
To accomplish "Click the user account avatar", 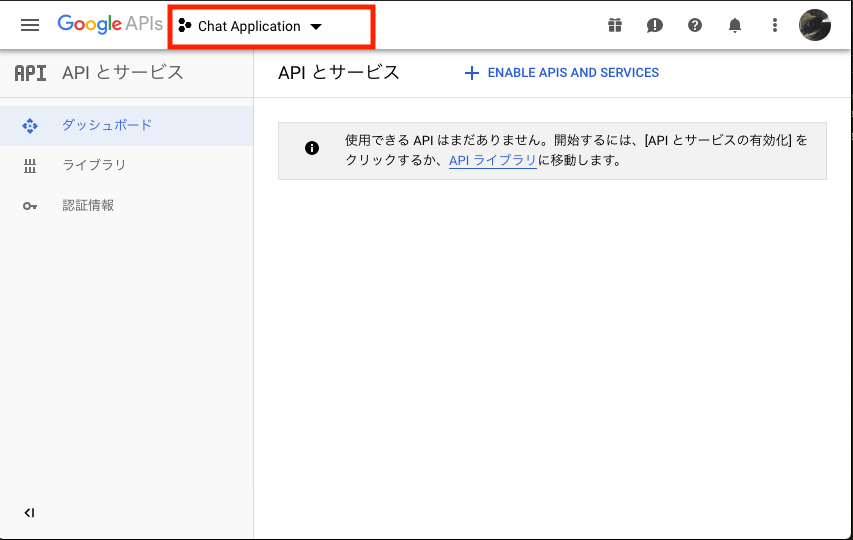I will [x=814, y=25].
